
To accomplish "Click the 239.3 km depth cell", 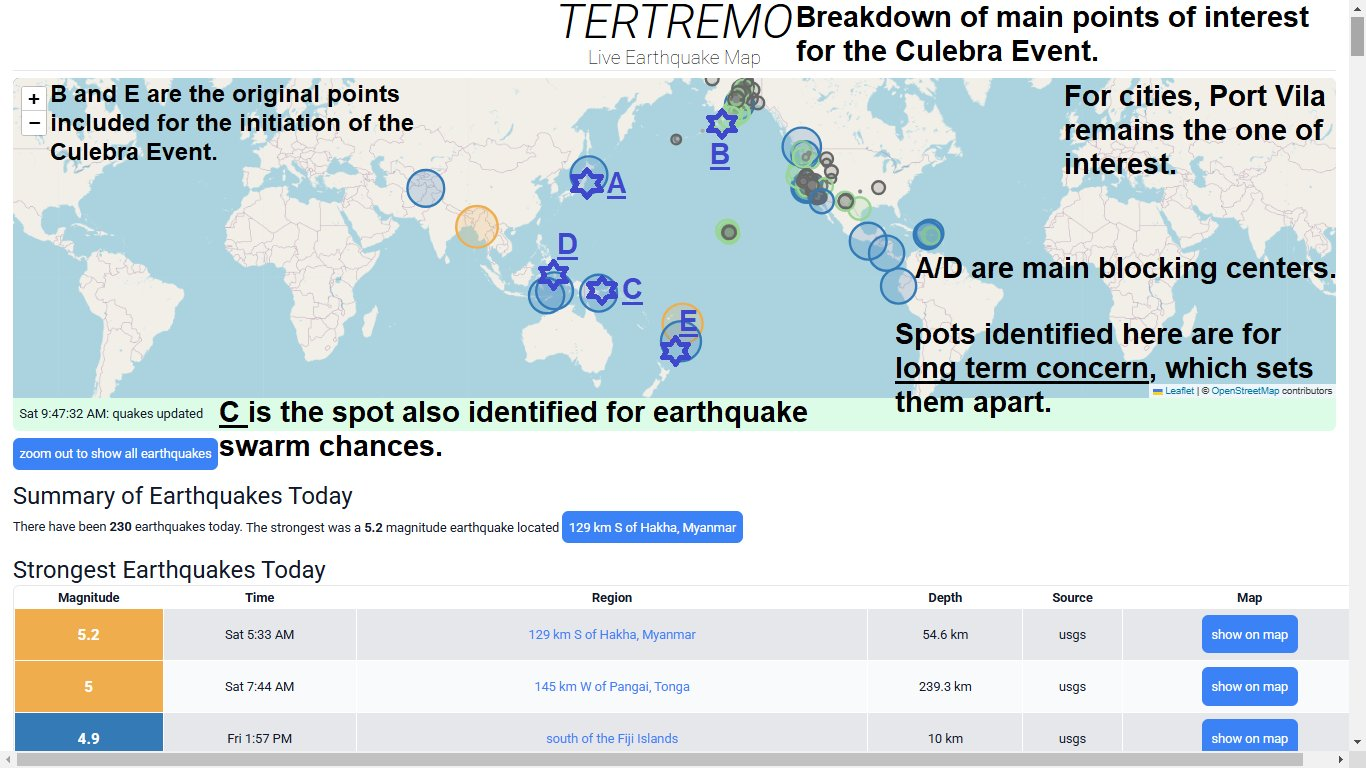I will [x=945, y=687].
